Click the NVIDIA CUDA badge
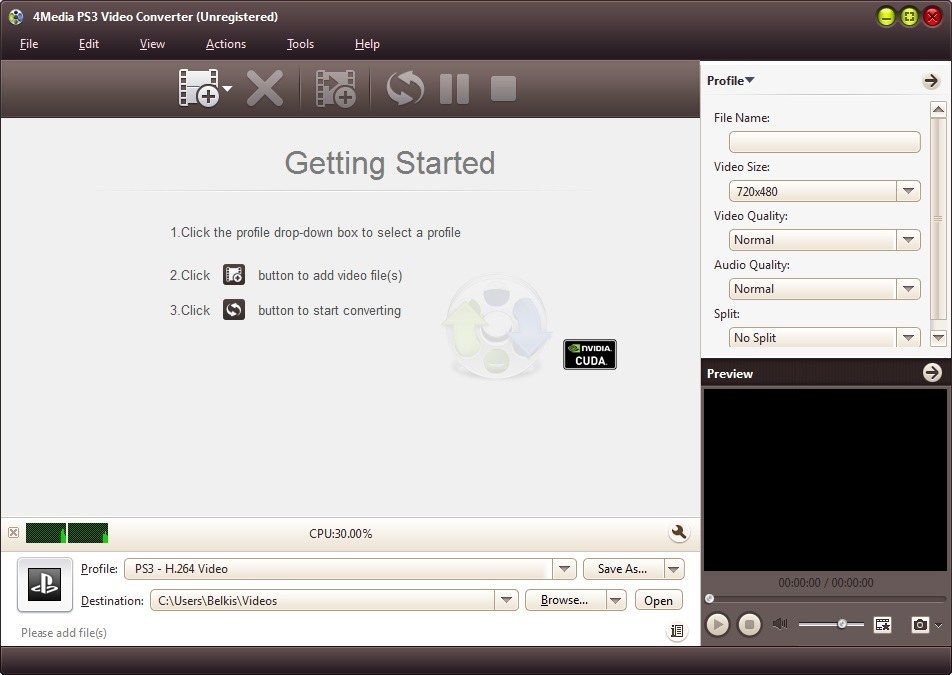The width and height of the screenshot is (952, 675). point(590,354)
